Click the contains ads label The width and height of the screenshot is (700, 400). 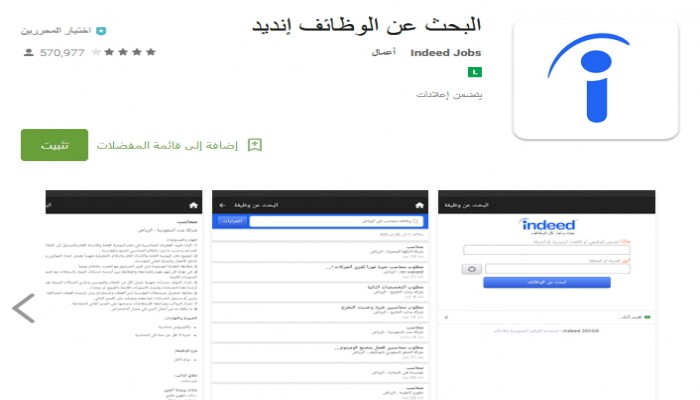pos(449,95)
